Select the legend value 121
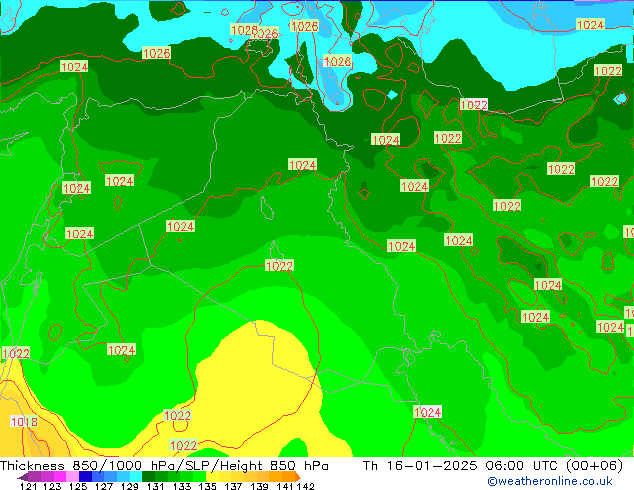The height and width of the screenshot is (490, 634). point(29,486)
